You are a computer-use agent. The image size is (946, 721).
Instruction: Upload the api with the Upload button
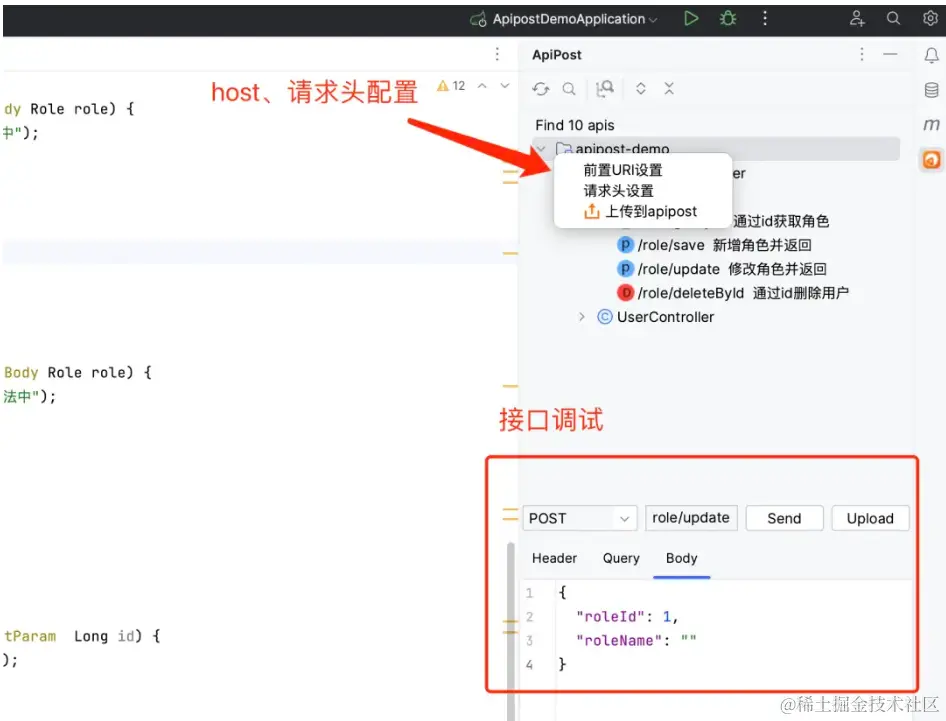[x=870, y=518]
